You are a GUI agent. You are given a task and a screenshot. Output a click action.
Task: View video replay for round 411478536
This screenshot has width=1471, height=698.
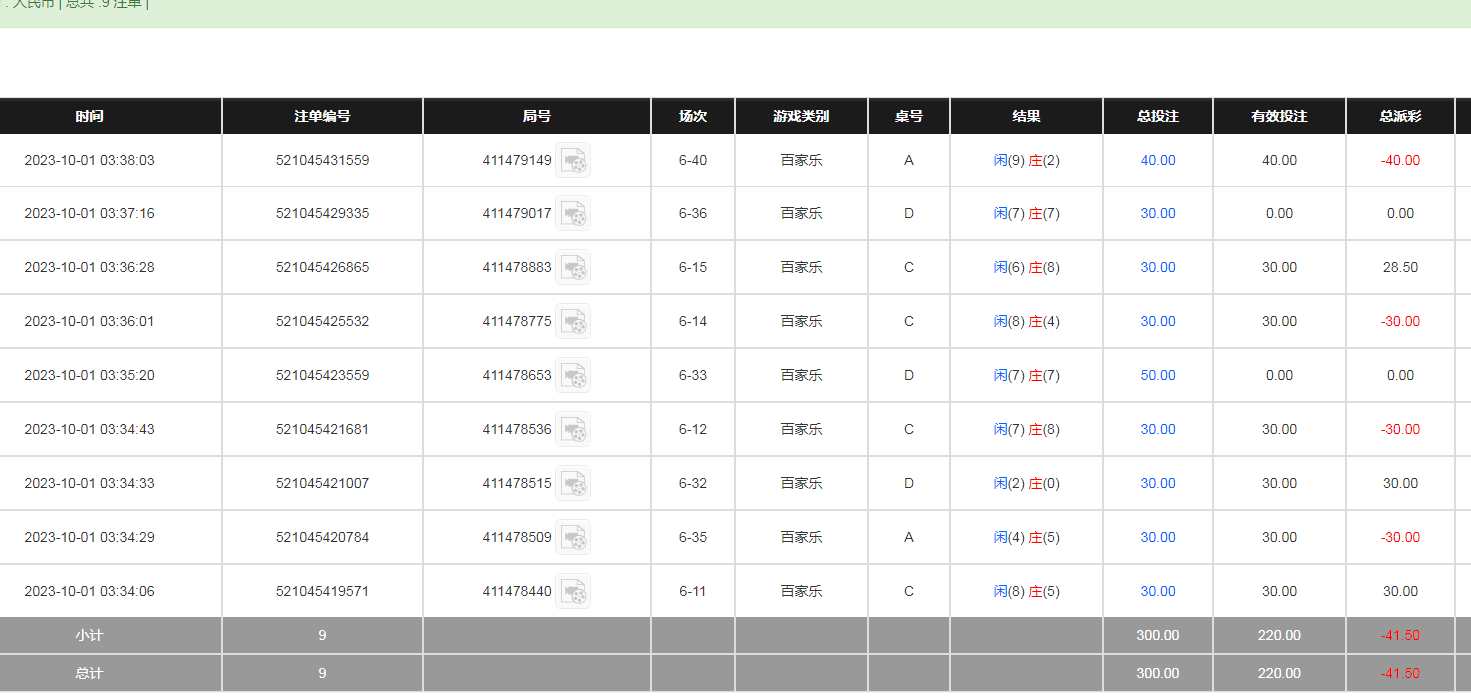(x=573, y=430)
